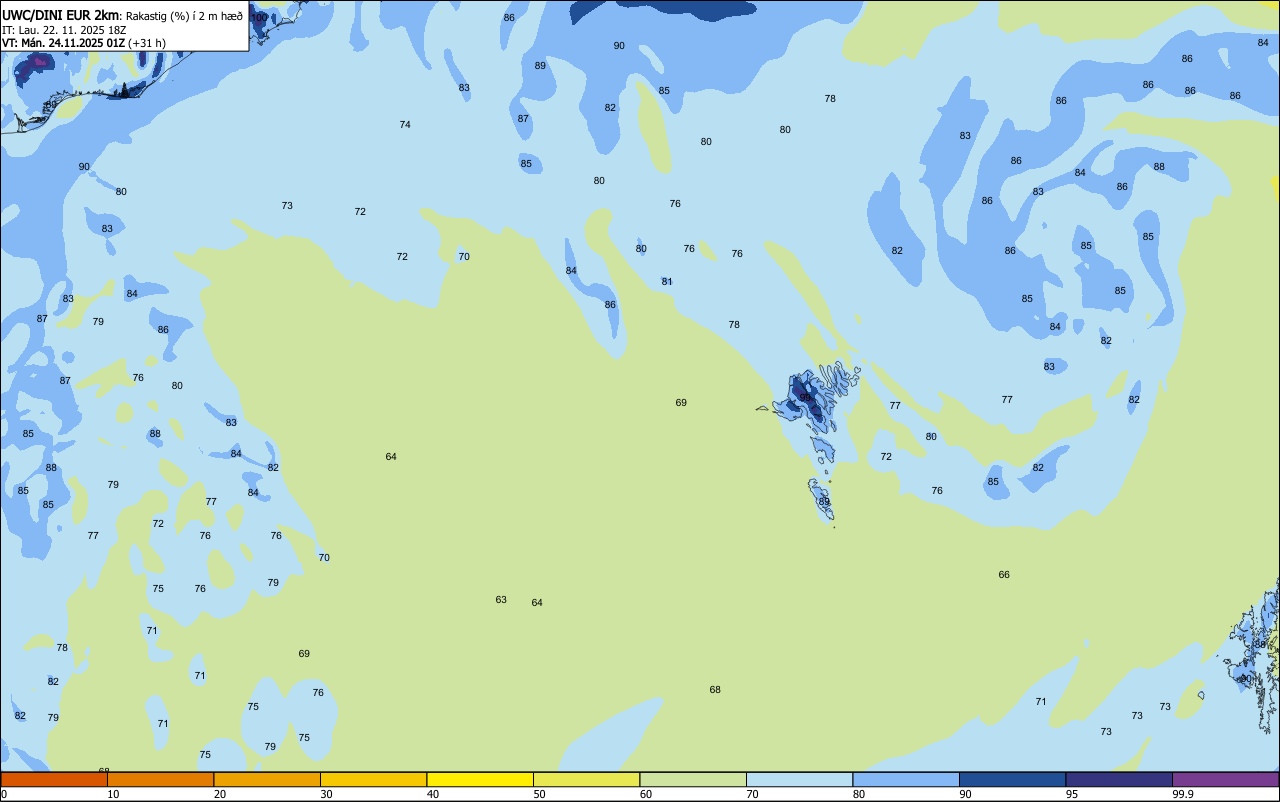Select the value 100 near the top-left coast
Screen dimensions: 1280x802
[x=259, y=17]
